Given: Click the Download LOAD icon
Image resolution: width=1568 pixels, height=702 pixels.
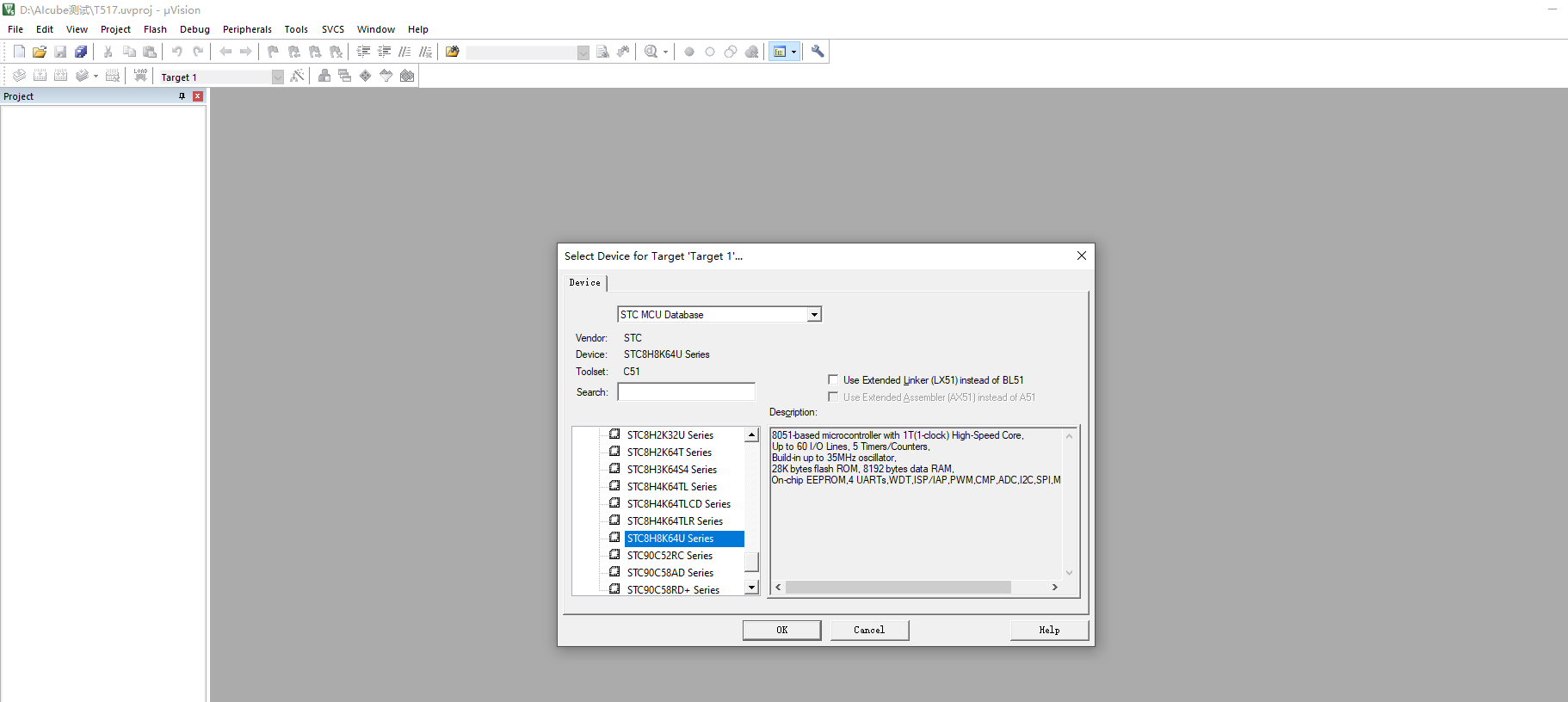Looking at the screenshot, I should [x=140, y=76].
